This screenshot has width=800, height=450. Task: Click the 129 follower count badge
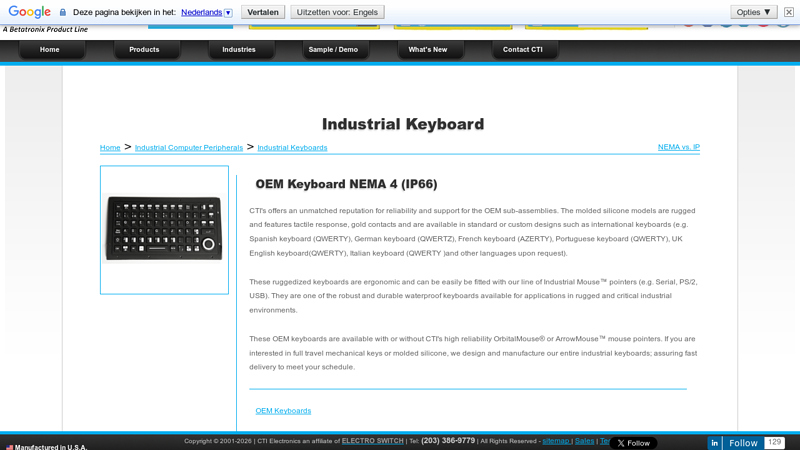coord(774,442)
